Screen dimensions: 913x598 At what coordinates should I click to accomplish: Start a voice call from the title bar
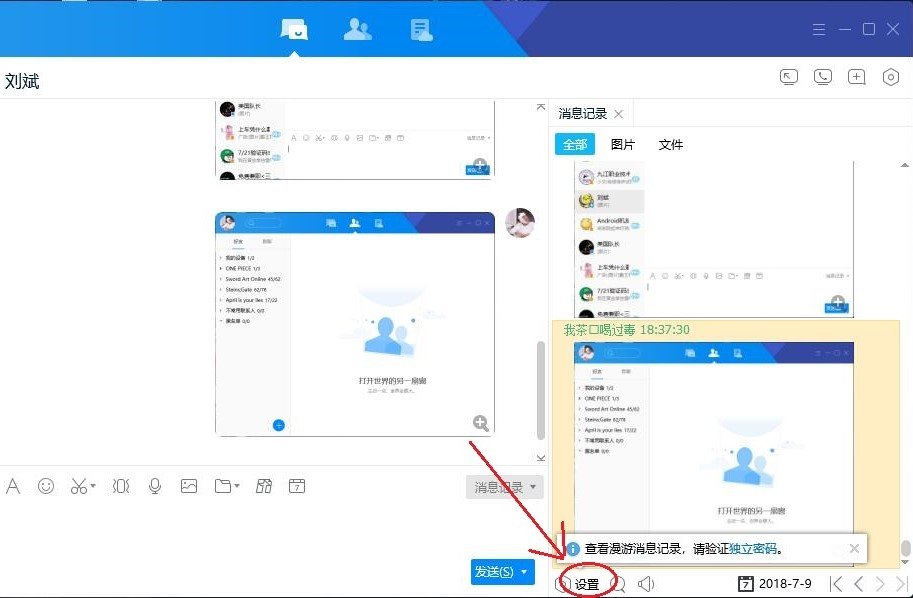(822, 77)
